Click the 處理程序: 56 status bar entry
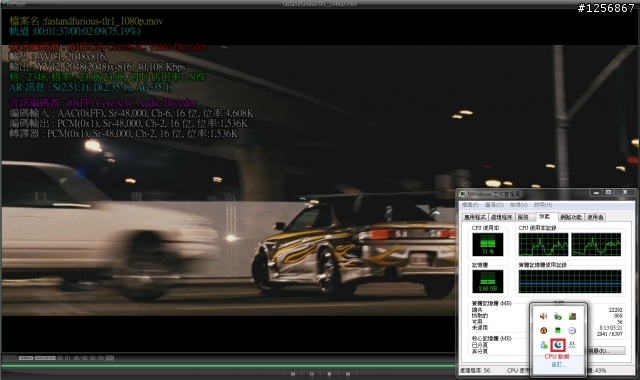Image resolution: width=640 pixels, height=380 pixels. [476, 371]
